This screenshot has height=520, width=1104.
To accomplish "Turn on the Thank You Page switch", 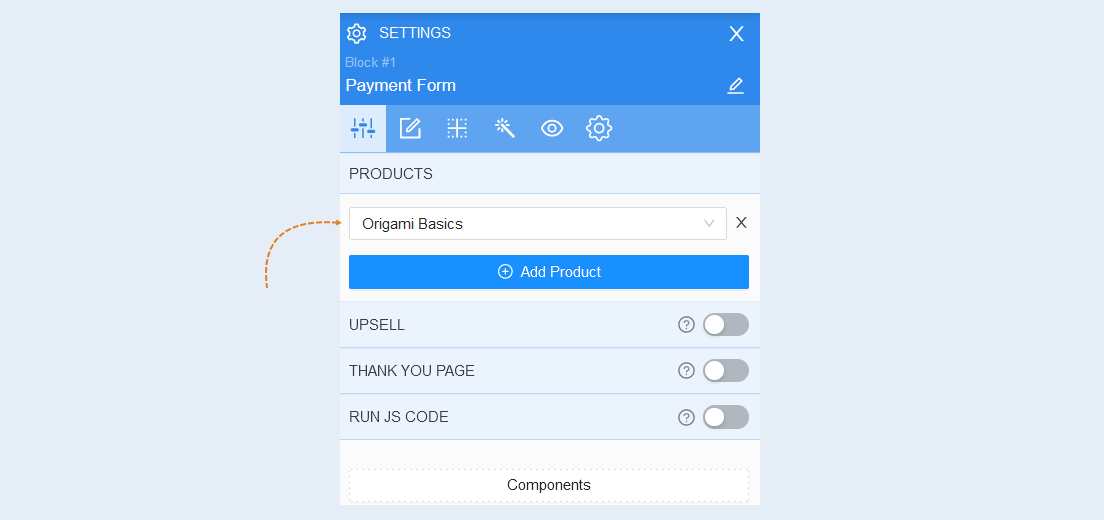I will pos(726,370).
